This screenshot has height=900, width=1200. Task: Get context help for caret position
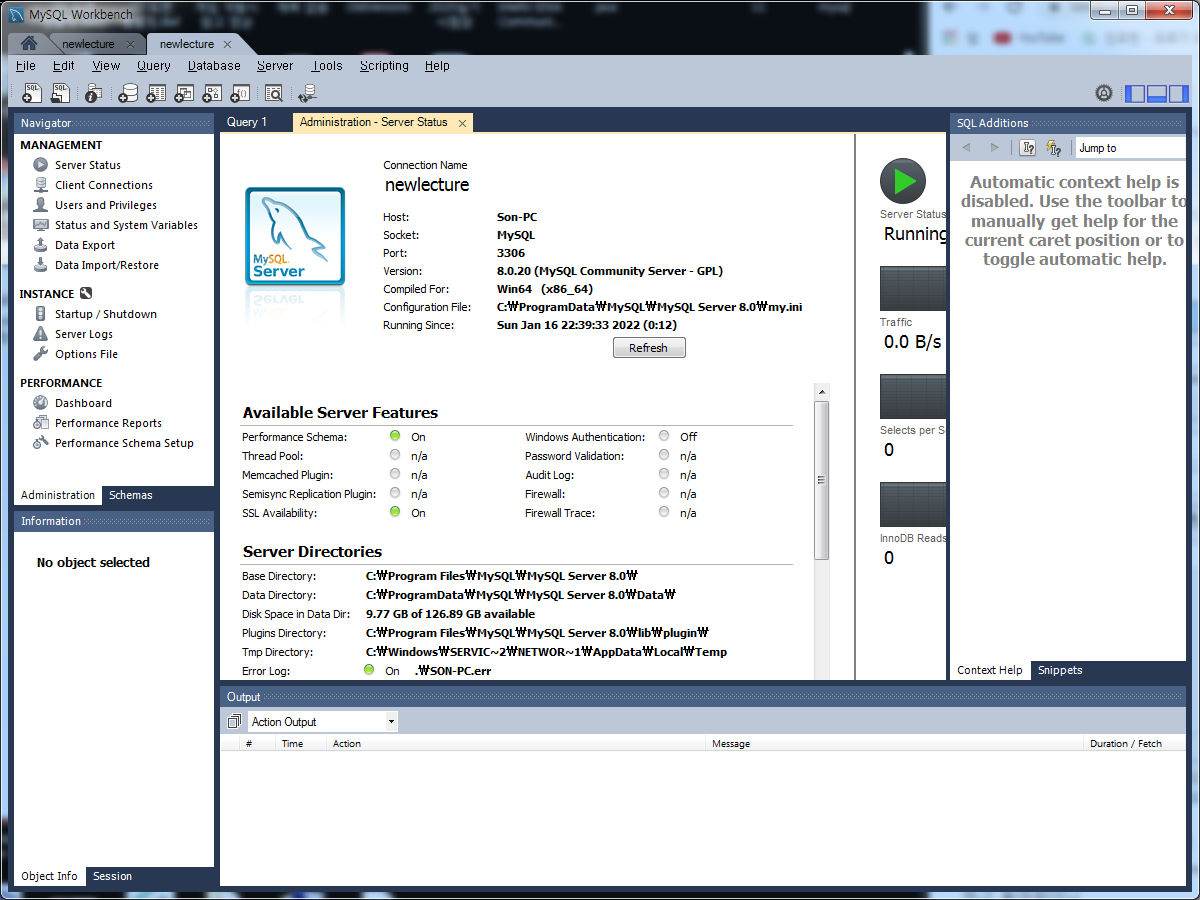[1028, 148]
